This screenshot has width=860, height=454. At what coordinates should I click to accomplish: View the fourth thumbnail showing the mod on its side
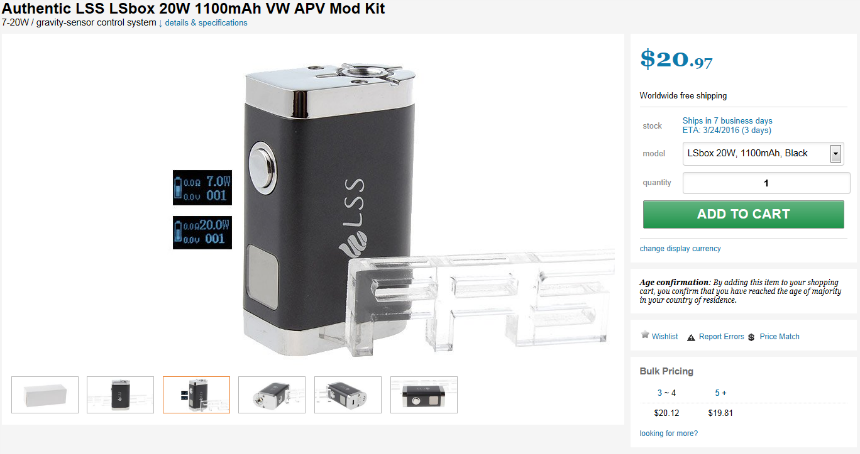click(x=272, y=395)
